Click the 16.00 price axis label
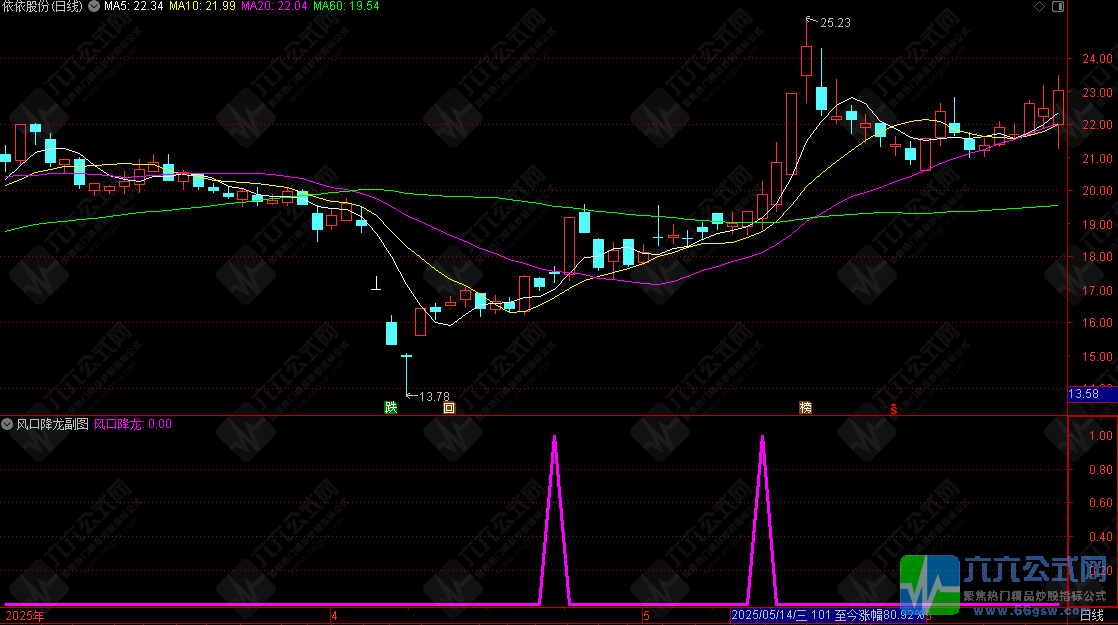 point(1097,323)
